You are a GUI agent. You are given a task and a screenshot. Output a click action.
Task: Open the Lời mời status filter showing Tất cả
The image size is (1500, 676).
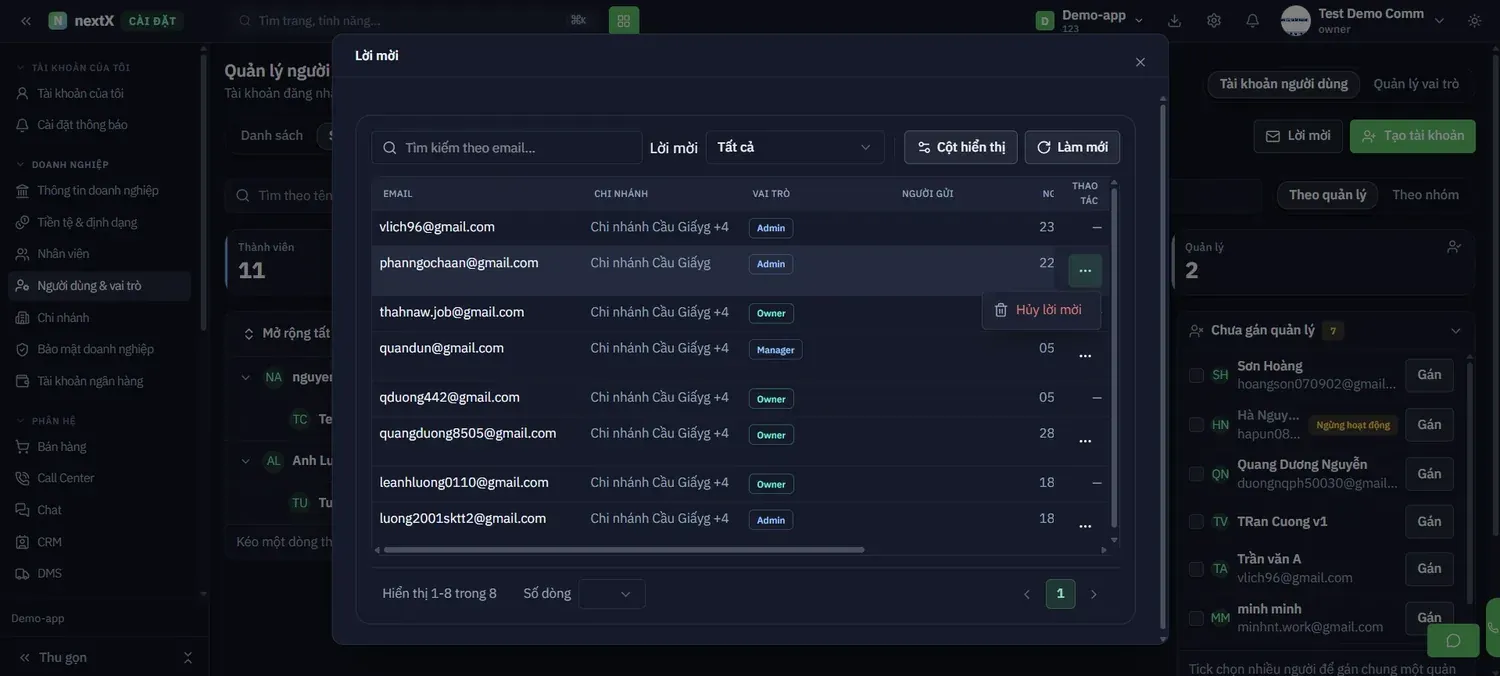point(795,147)
